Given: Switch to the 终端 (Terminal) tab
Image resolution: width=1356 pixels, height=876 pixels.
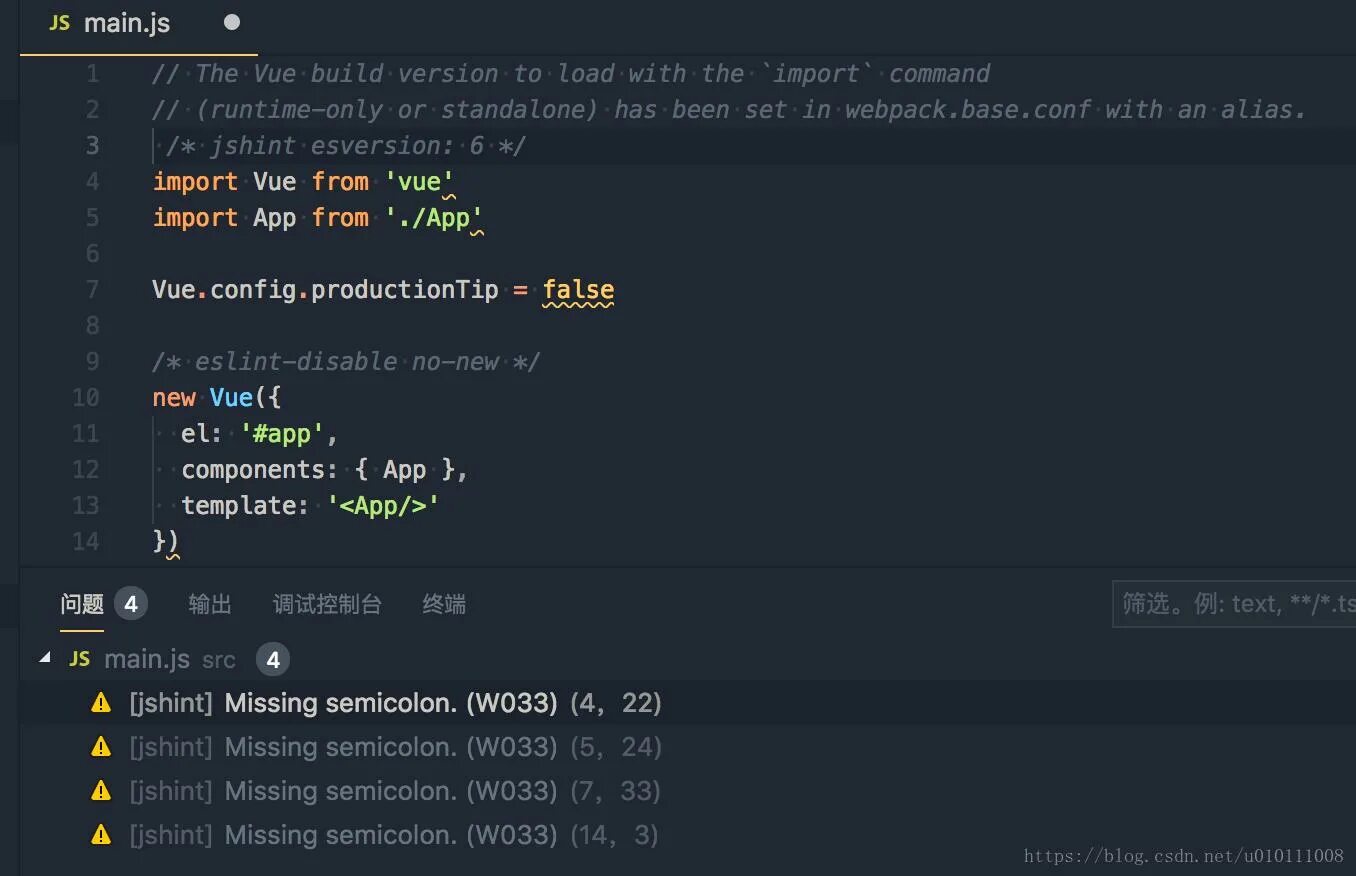Looking at the screenshot, I should point(444,604).
